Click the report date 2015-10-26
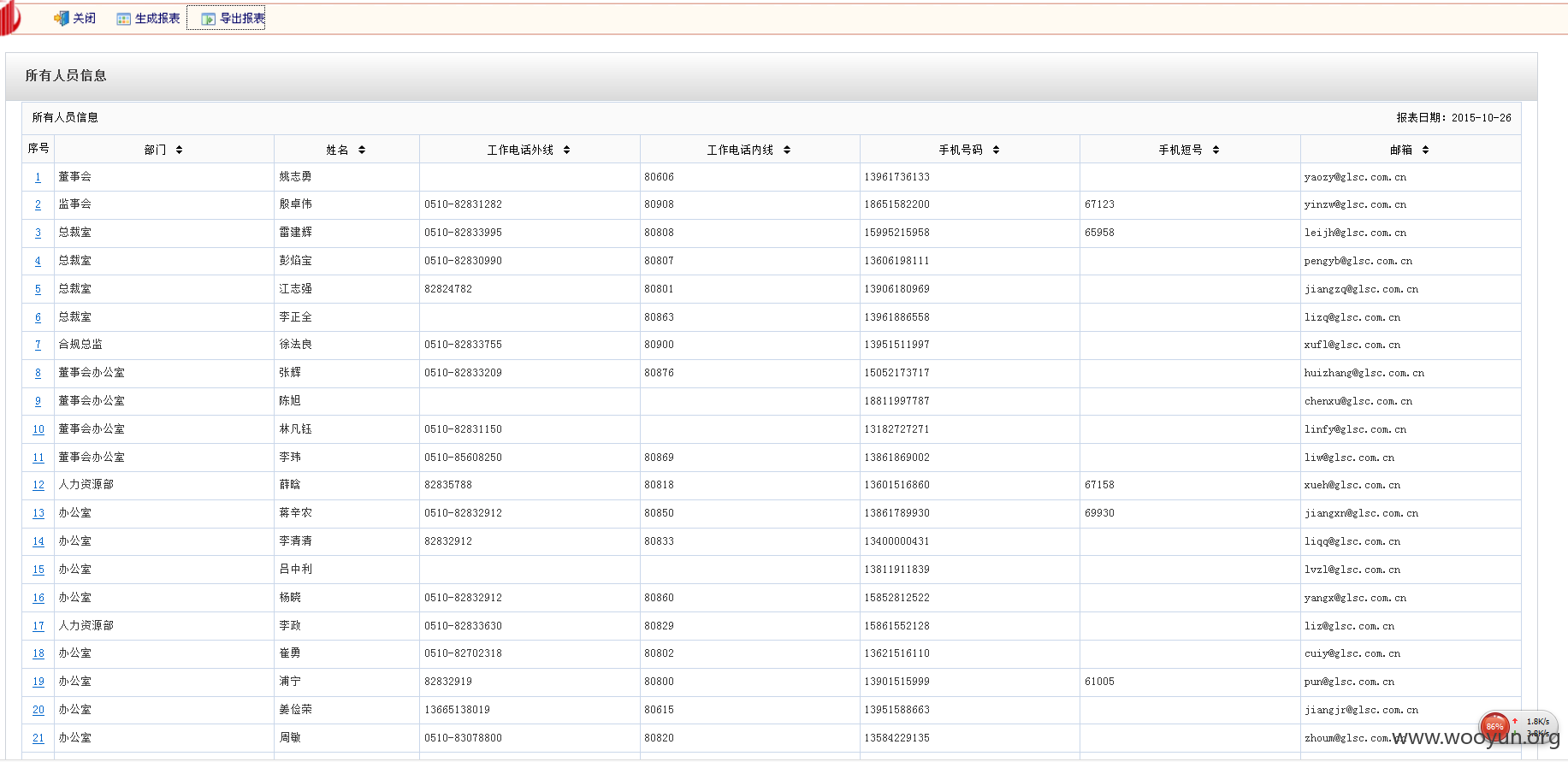 (x=1482, y=118)
